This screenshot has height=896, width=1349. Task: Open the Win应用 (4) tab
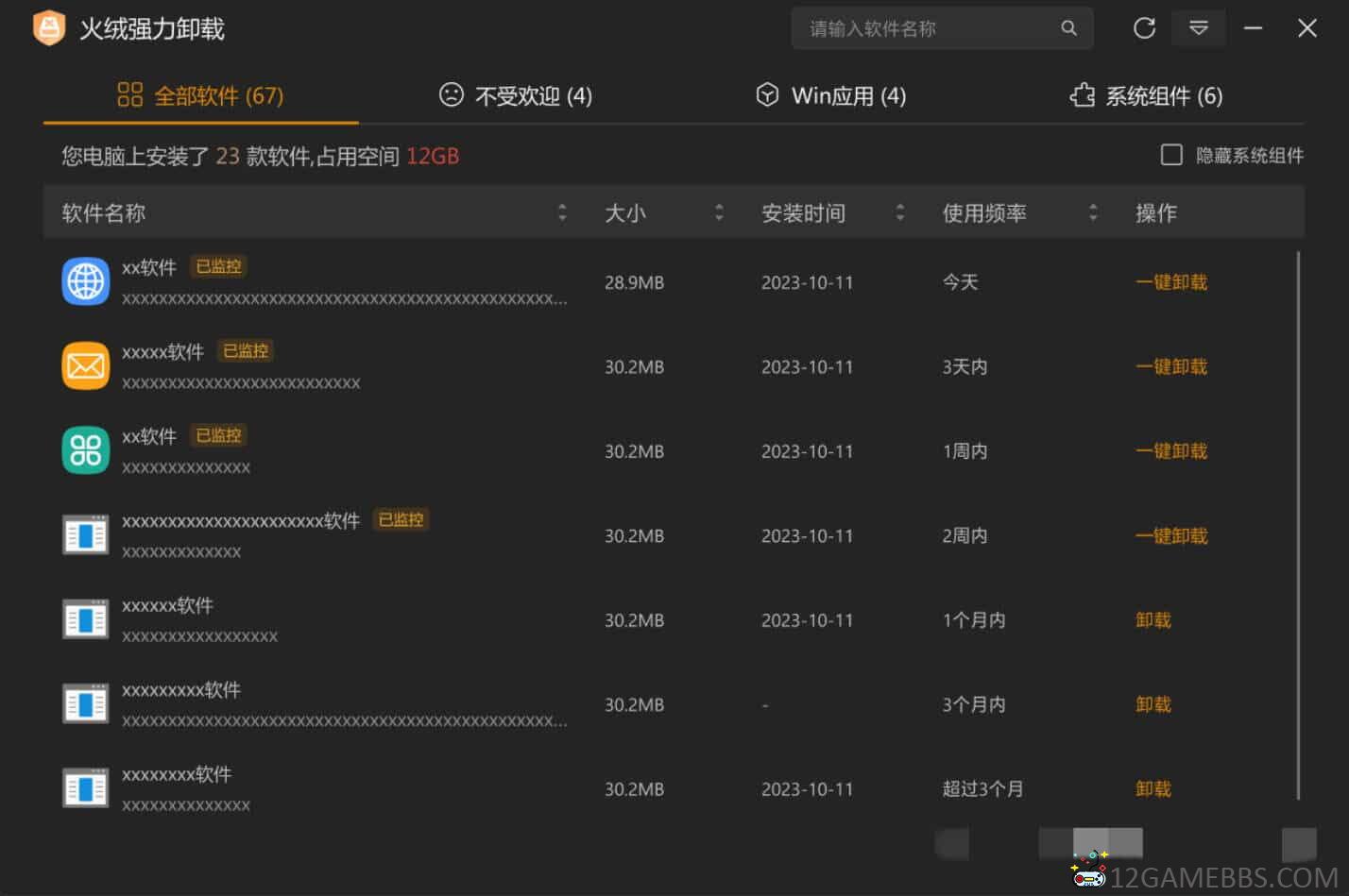831,95
